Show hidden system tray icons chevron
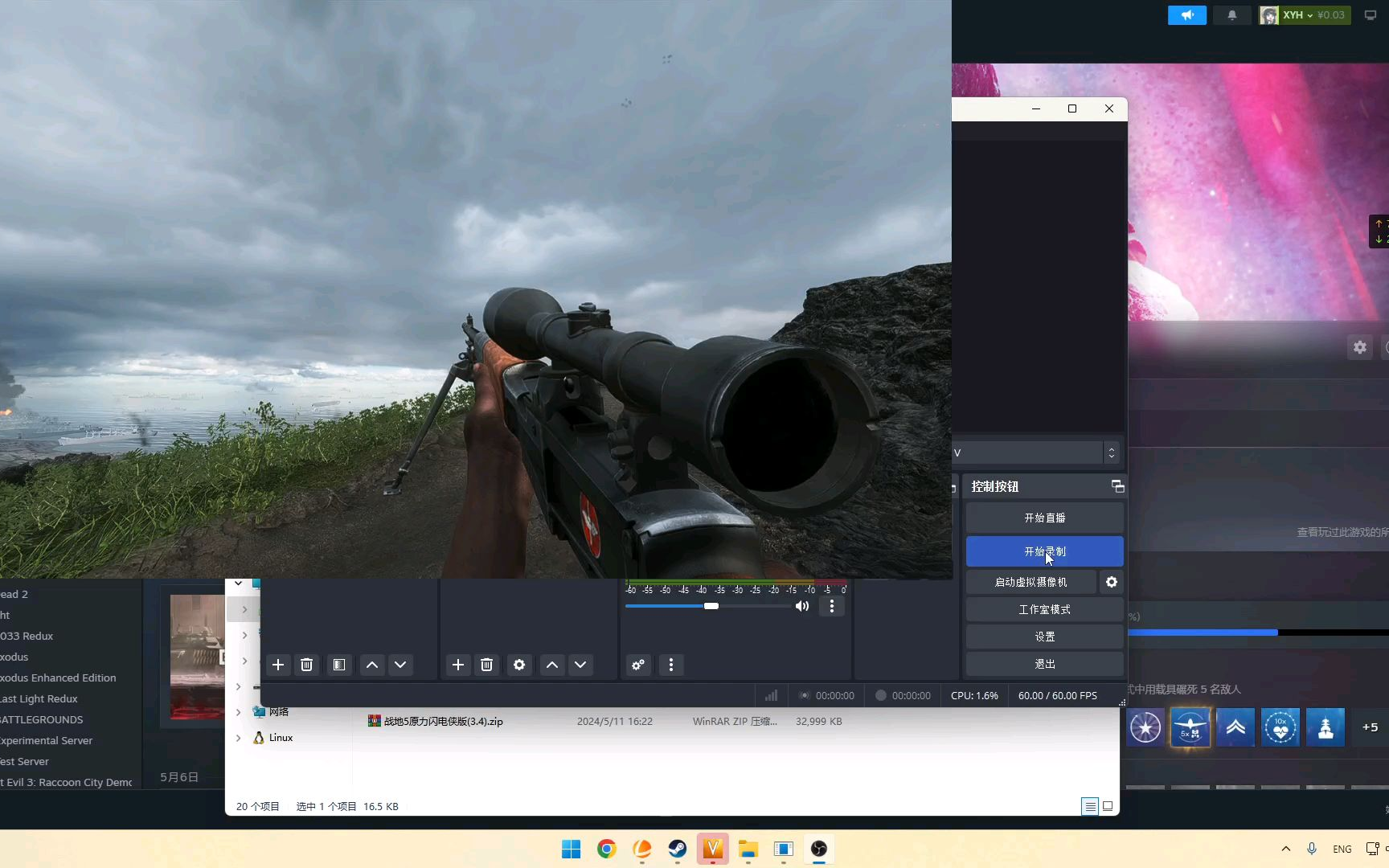1389x868 pixels. click(1286, 849)
